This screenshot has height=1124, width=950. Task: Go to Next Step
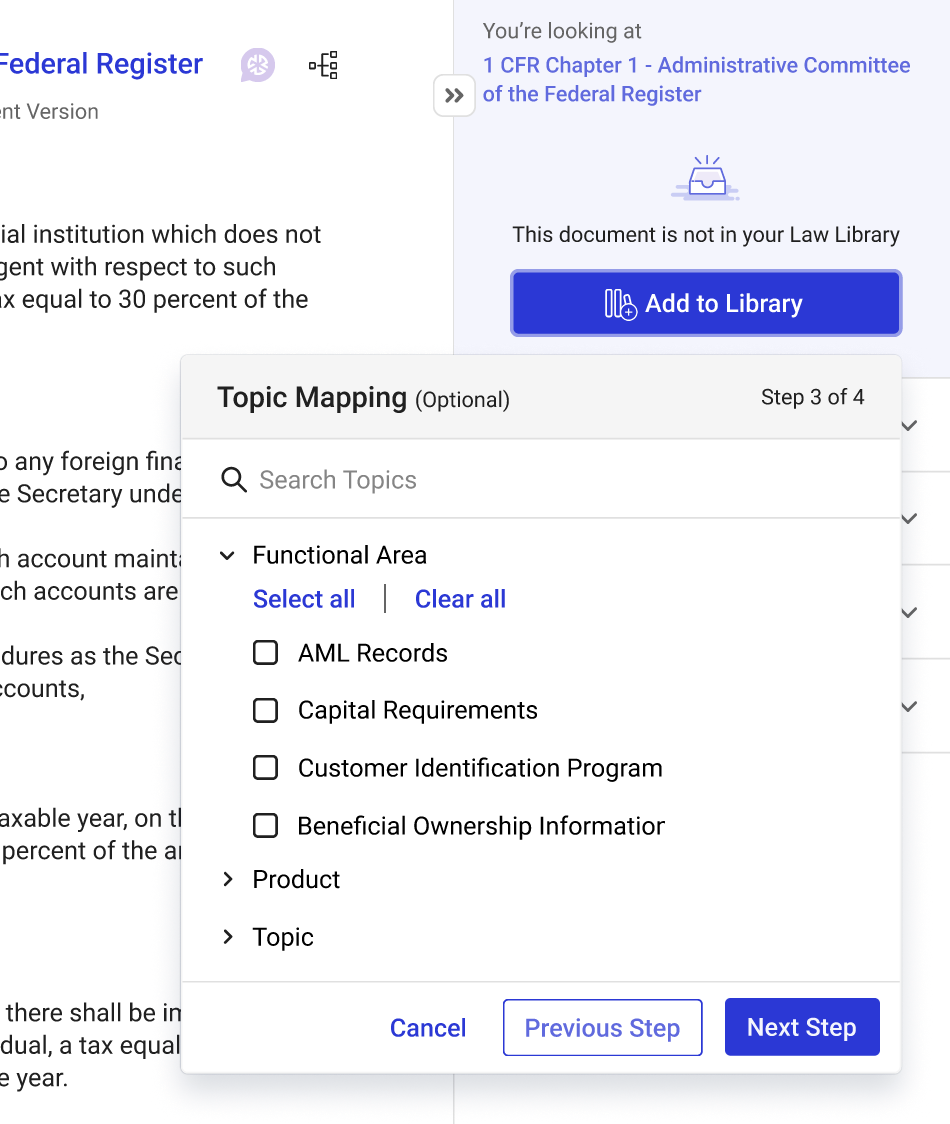(801, 1027)
